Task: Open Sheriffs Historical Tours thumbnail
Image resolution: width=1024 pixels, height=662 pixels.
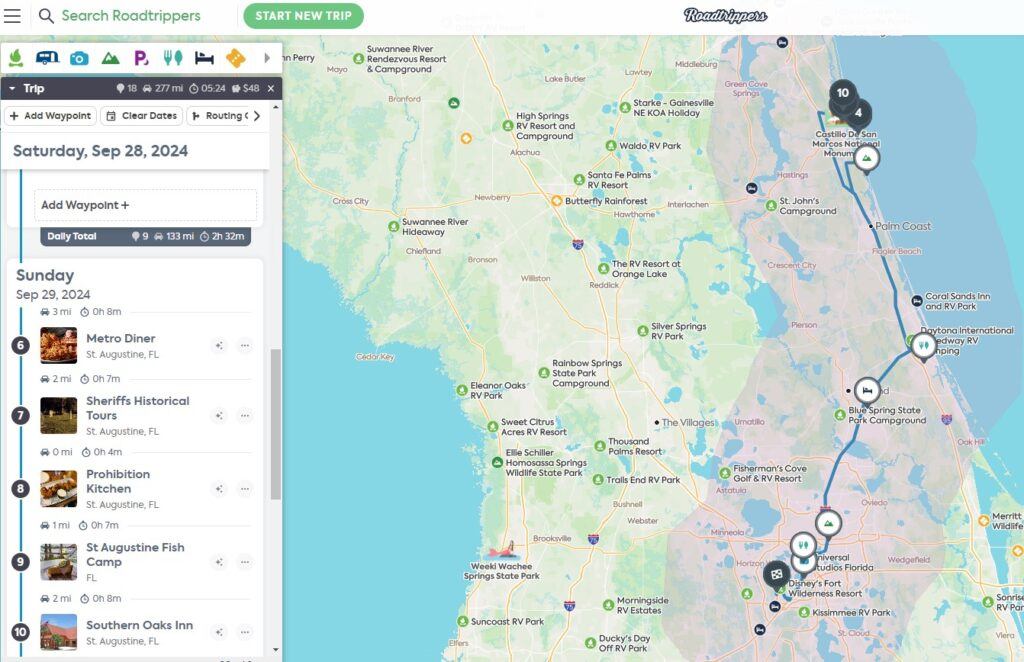Action: coord(59,416)
